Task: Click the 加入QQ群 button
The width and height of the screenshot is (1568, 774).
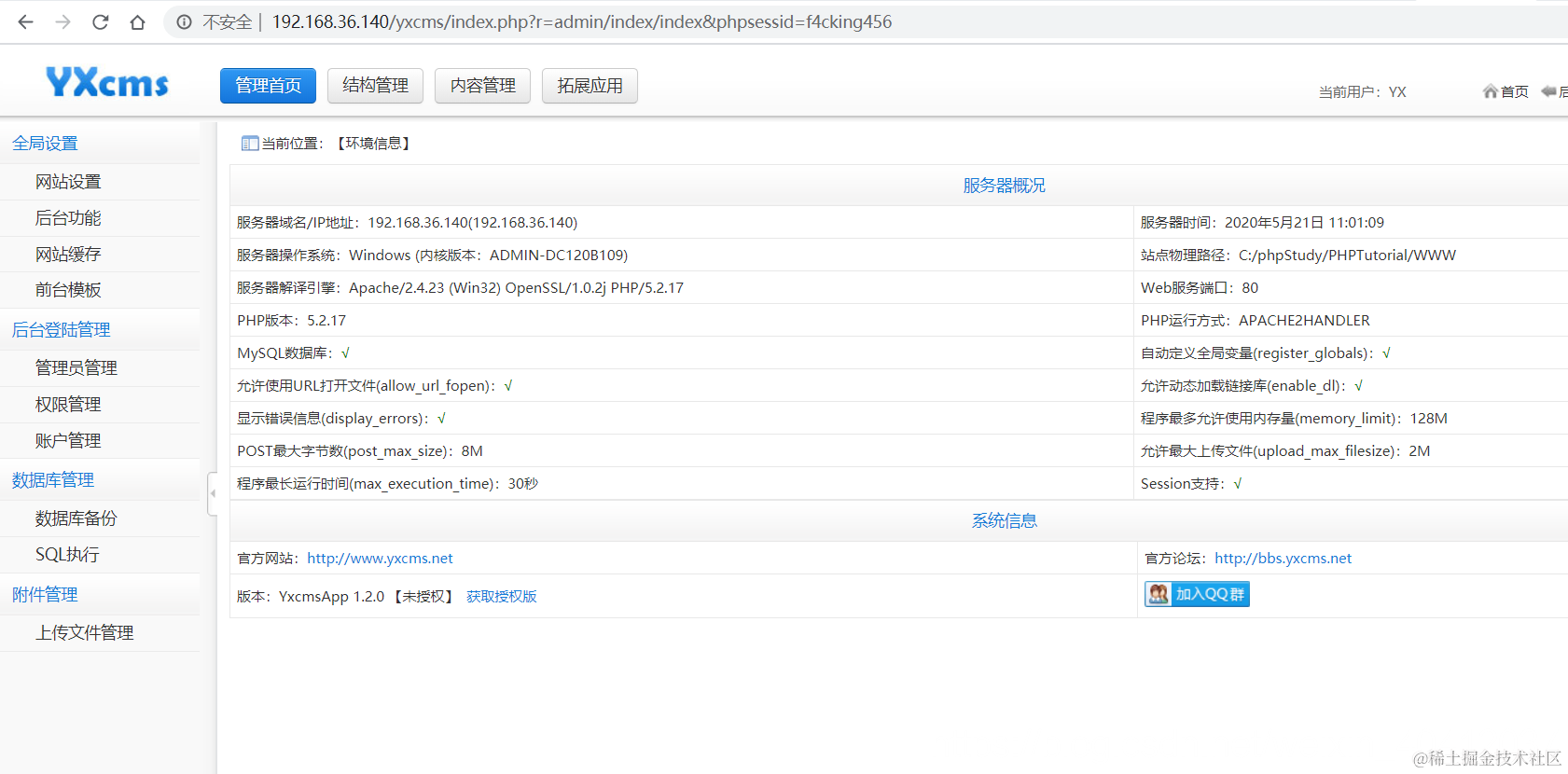Action: point(1197,594)
